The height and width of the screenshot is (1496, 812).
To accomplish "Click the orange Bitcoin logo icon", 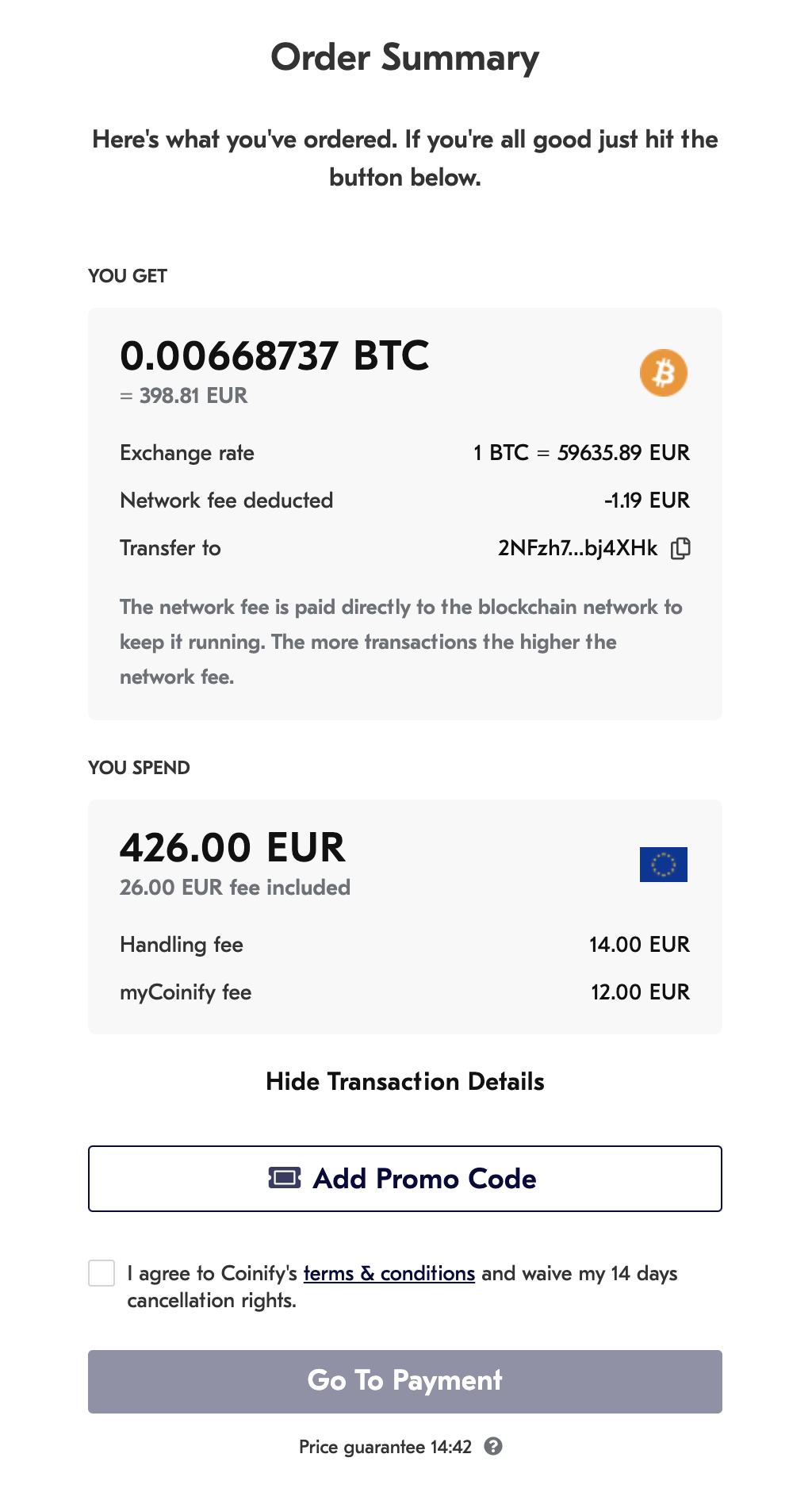I will (664, 373).
